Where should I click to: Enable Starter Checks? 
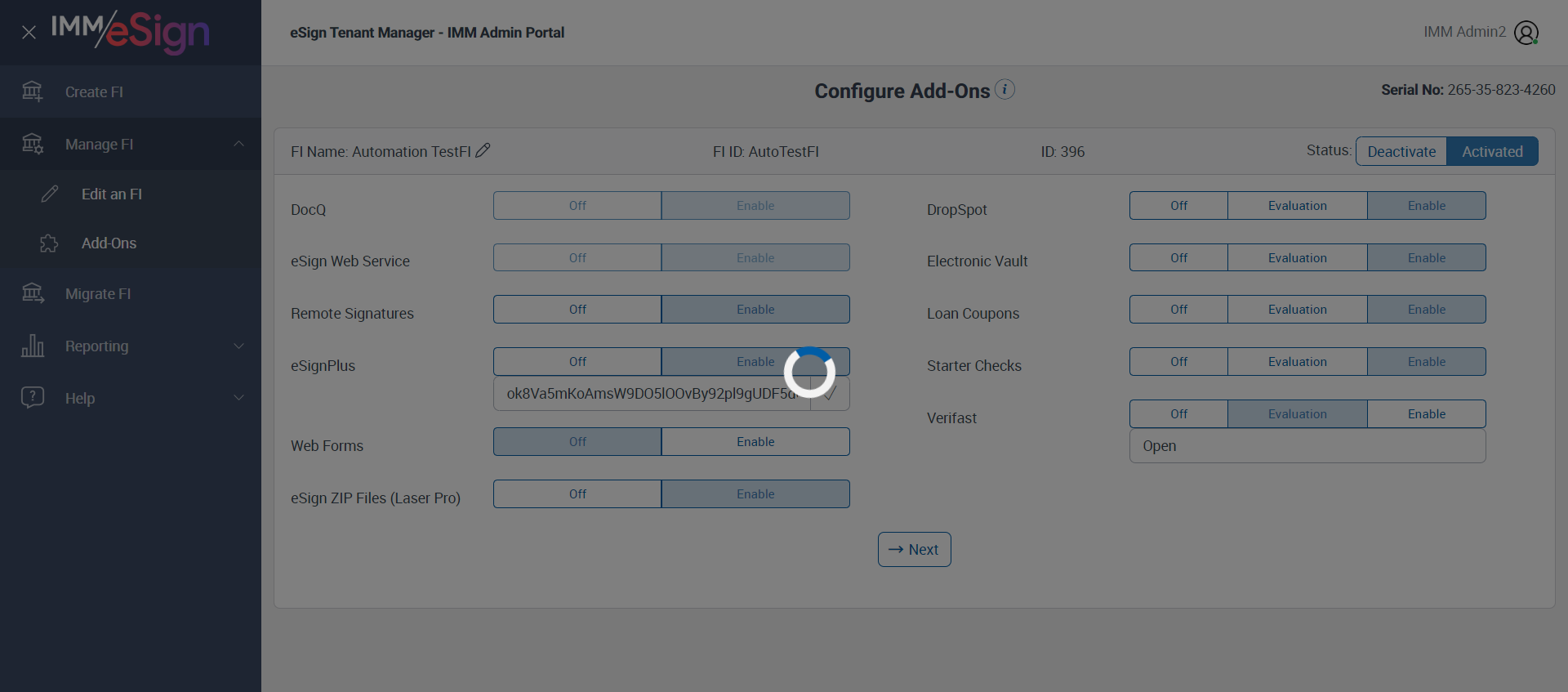click(1427, 362)
